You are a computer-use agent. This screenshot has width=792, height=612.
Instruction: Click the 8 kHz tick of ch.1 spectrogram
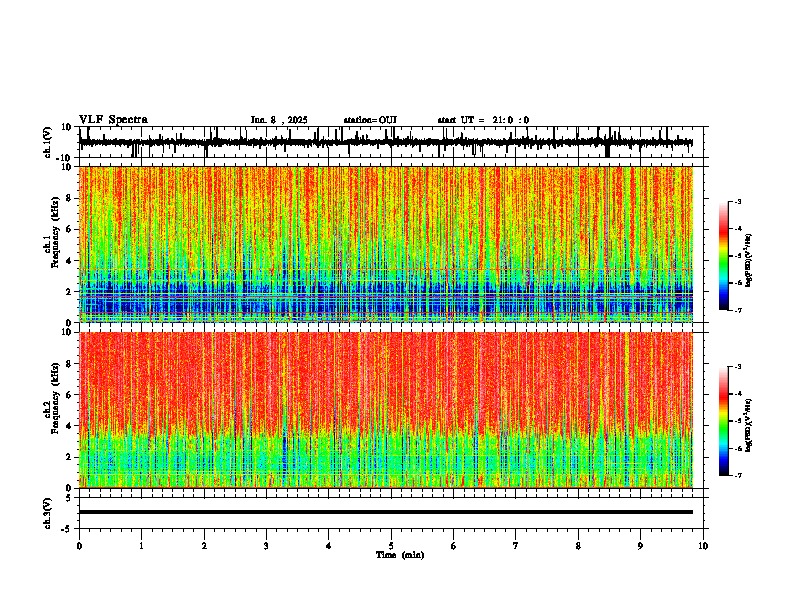point(69,198)
